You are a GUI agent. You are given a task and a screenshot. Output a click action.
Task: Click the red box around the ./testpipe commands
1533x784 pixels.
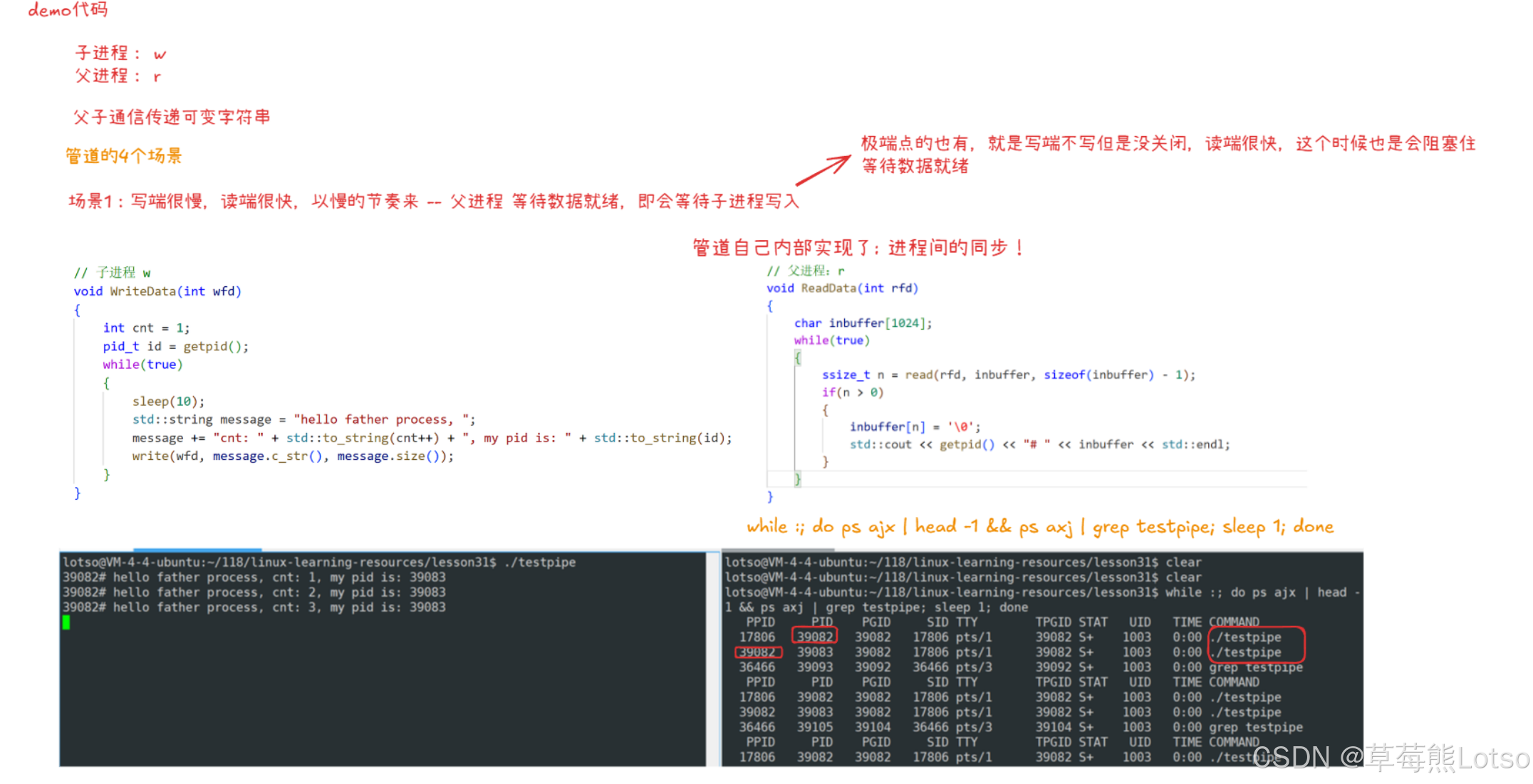1257,644
